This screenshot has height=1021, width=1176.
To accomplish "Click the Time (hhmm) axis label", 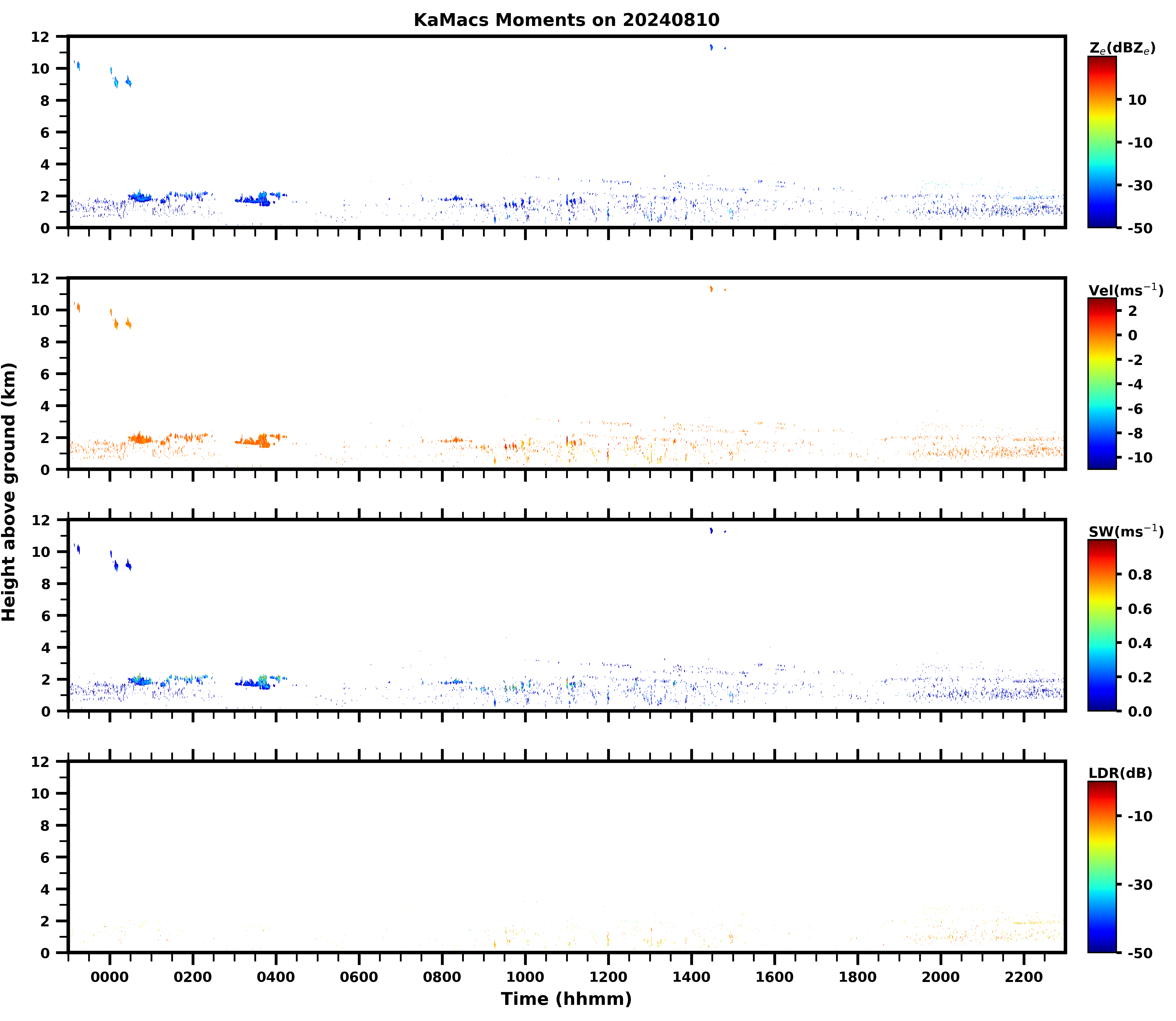I will coord(566,999).
